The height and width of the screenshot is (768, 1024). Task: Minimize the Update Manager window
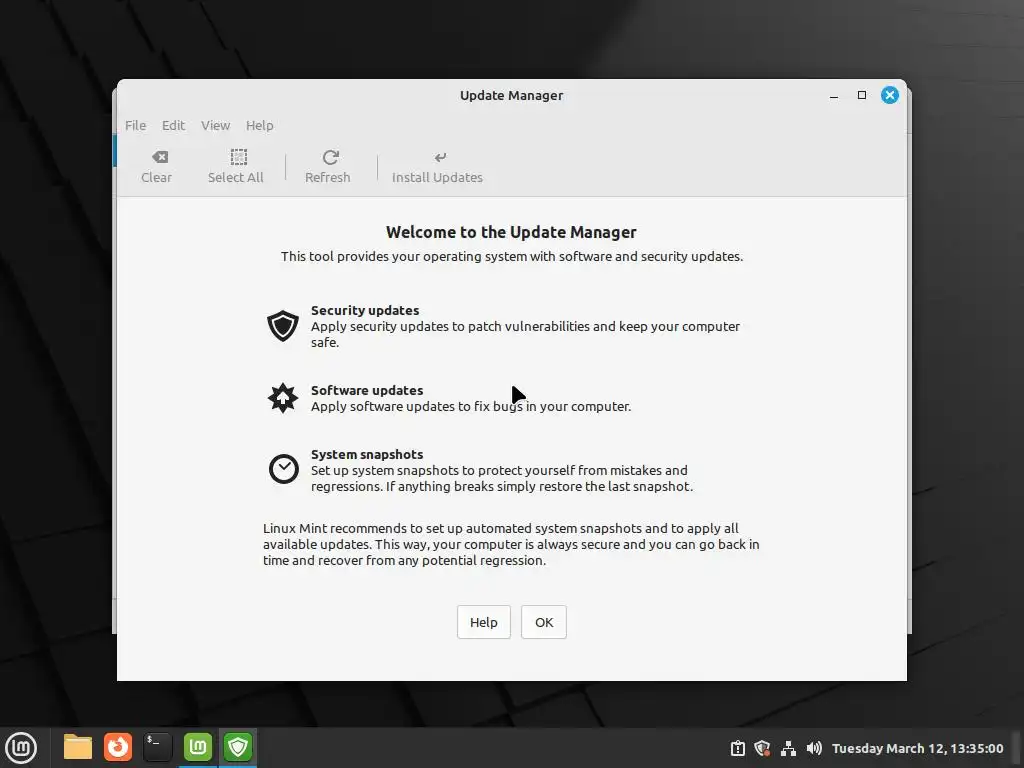[x=834, y=95]
